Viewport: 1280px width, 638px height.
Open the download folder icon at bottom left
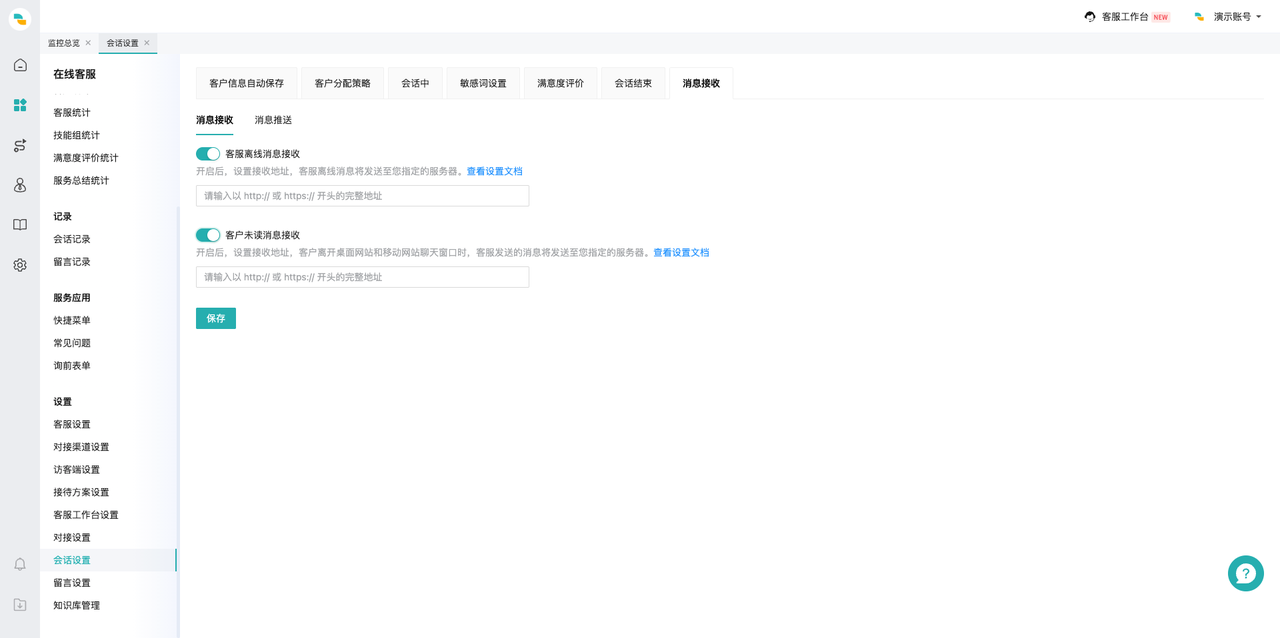pos(20,605)
